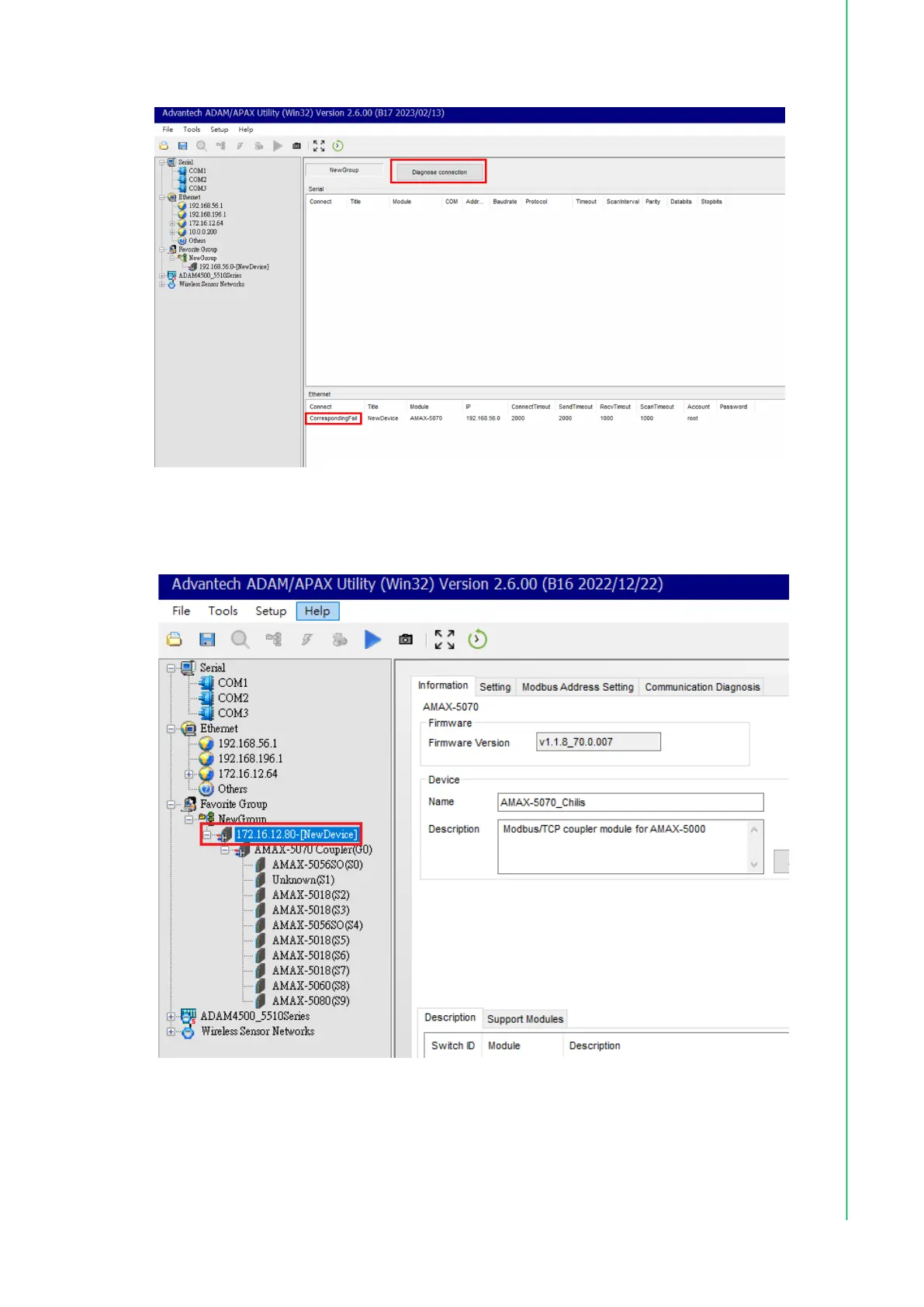Image resolution: width=924 pixels, height=1307 pixels.
Task: Click the fullscreen arrows icon in the B16 window
Action: click(445, 640)
